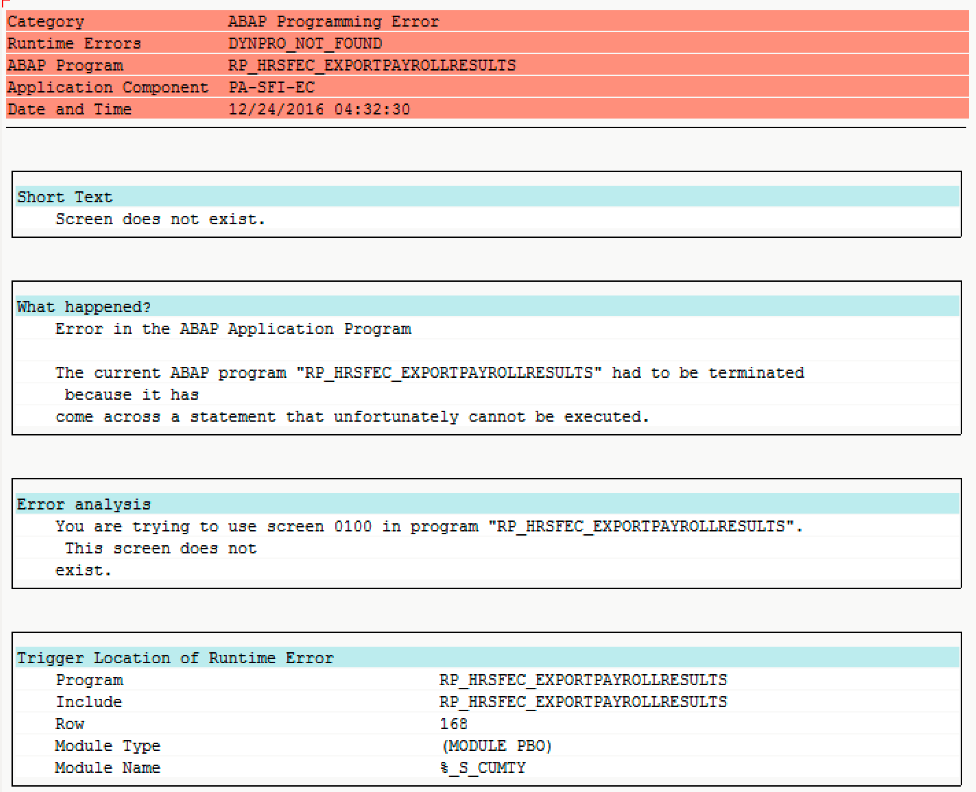Select the PA-SFI-EC application component value
This screenshot has height=792, width=976.
point(271,87)
